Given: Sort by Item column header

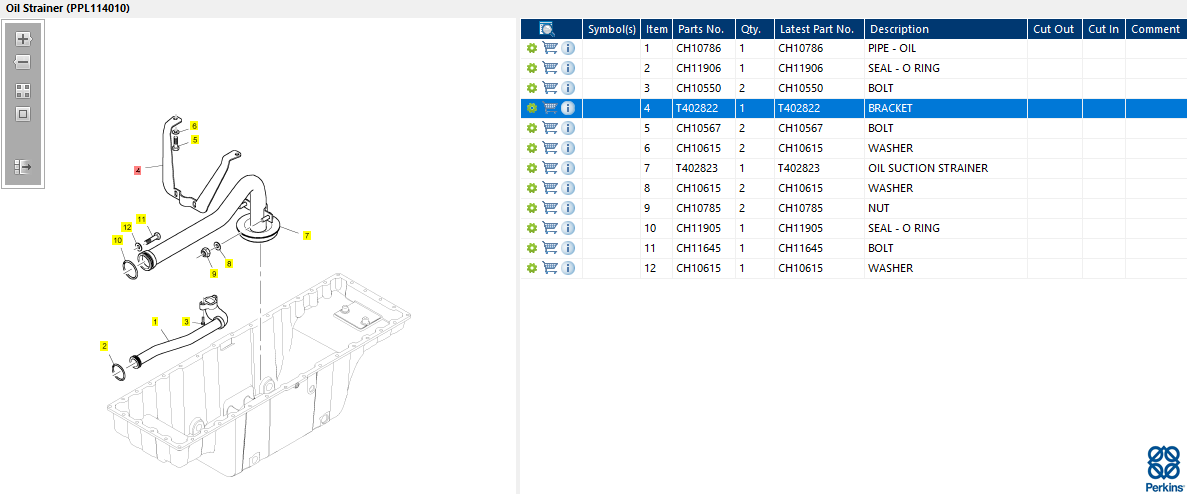Looking at the screenshot, I should pos(656,29).
